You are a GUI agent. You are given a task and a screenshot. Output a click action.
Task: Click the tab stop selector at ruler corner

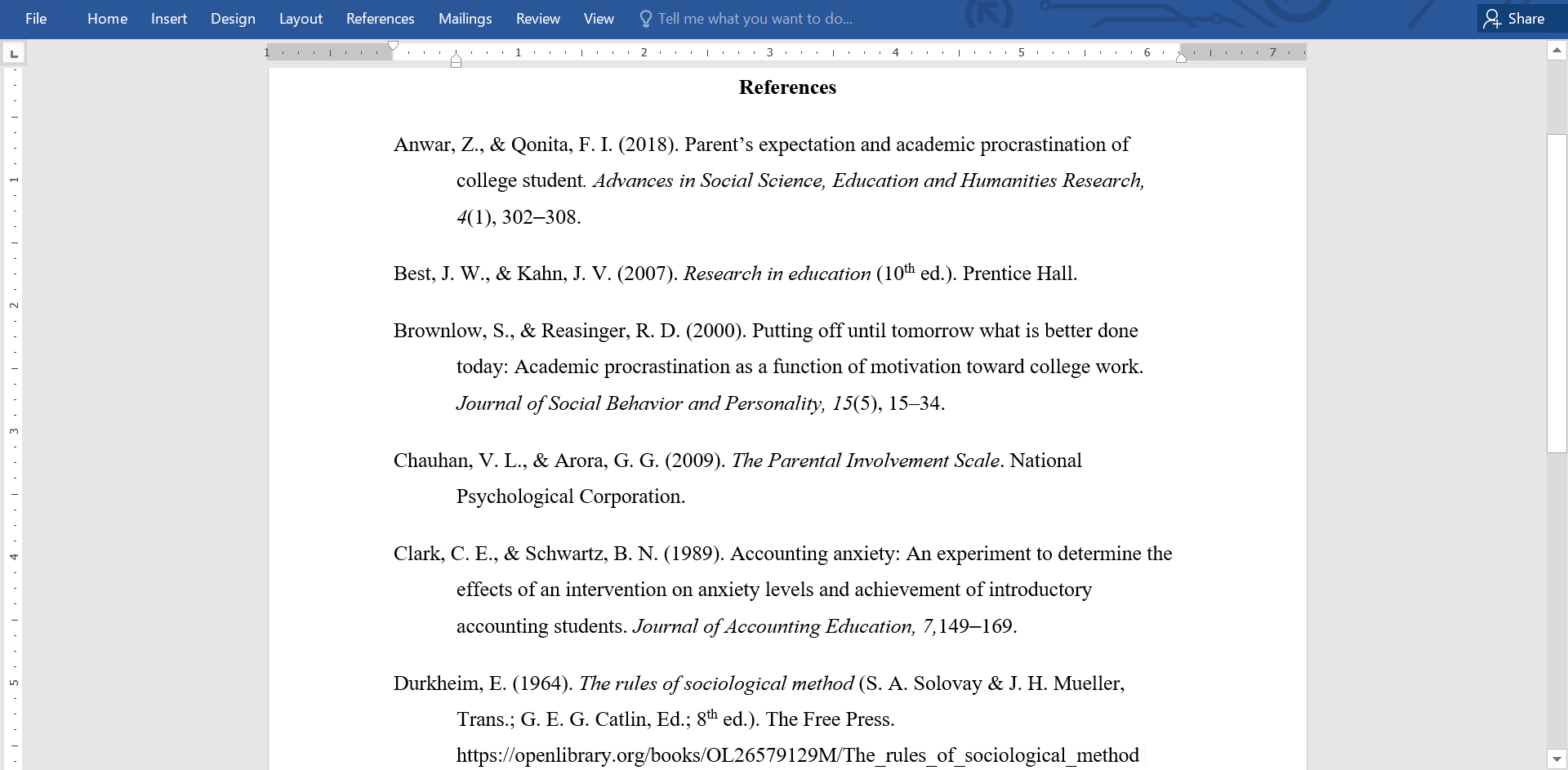(x=14, y=54)
